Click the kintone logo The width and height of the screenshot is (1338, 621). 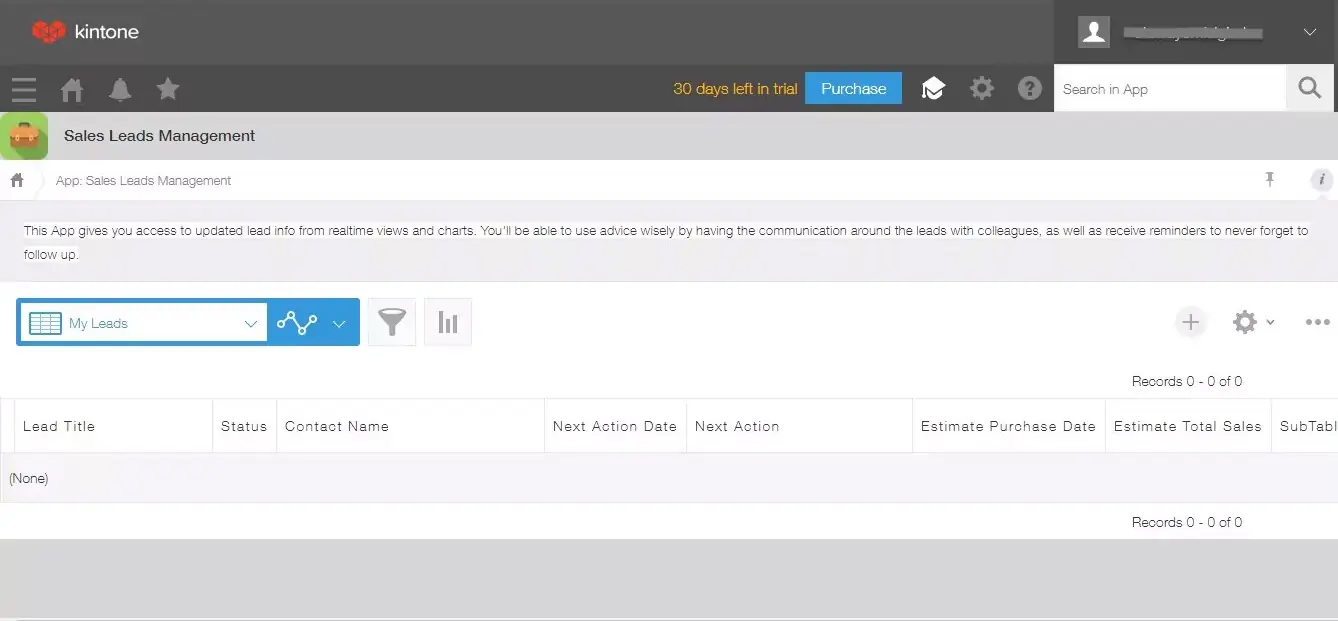pos(85,32)
